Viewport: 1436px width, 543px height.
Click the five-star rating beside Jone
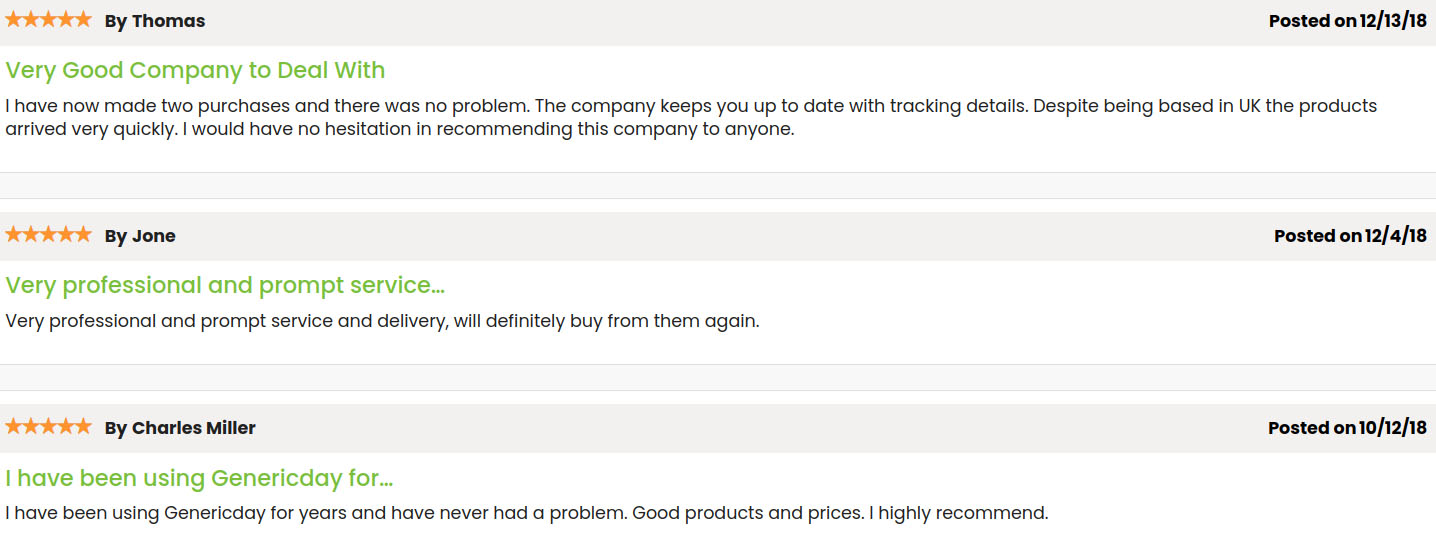pos(48,235)
